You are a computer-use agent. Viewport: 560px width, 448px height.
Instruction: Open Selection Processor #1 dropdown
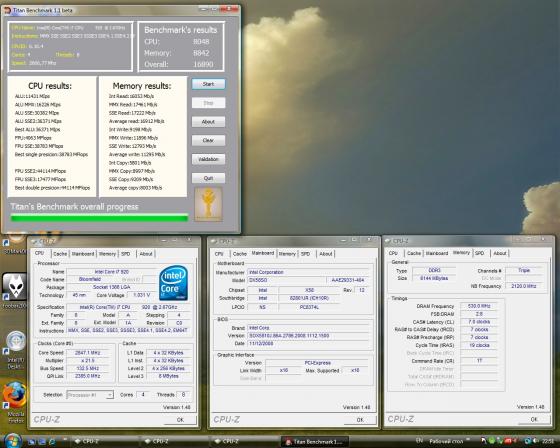[90, 395]
